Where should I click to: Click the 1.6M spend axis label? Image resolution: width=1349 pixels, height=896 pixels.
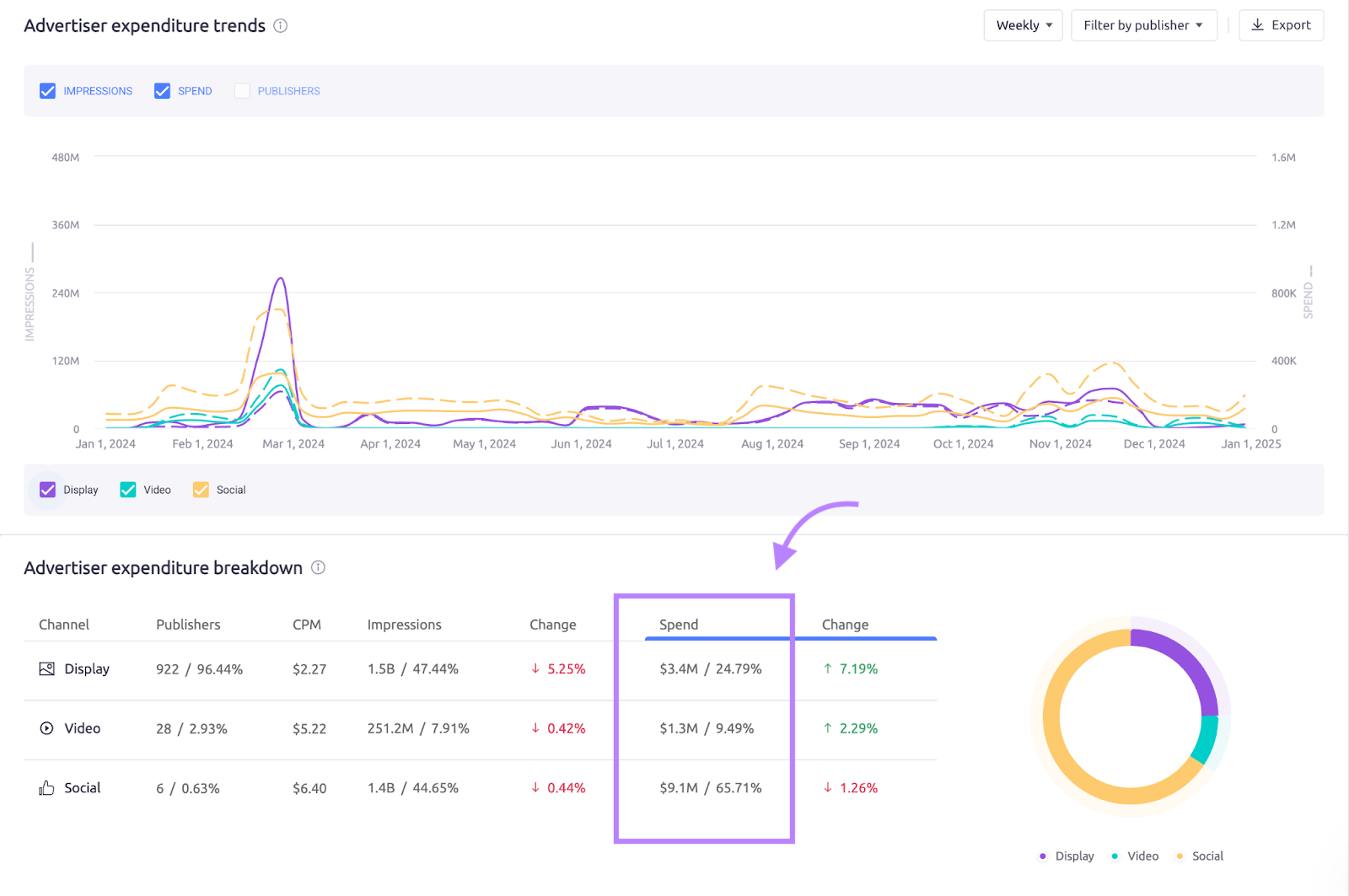point(1283,158)
